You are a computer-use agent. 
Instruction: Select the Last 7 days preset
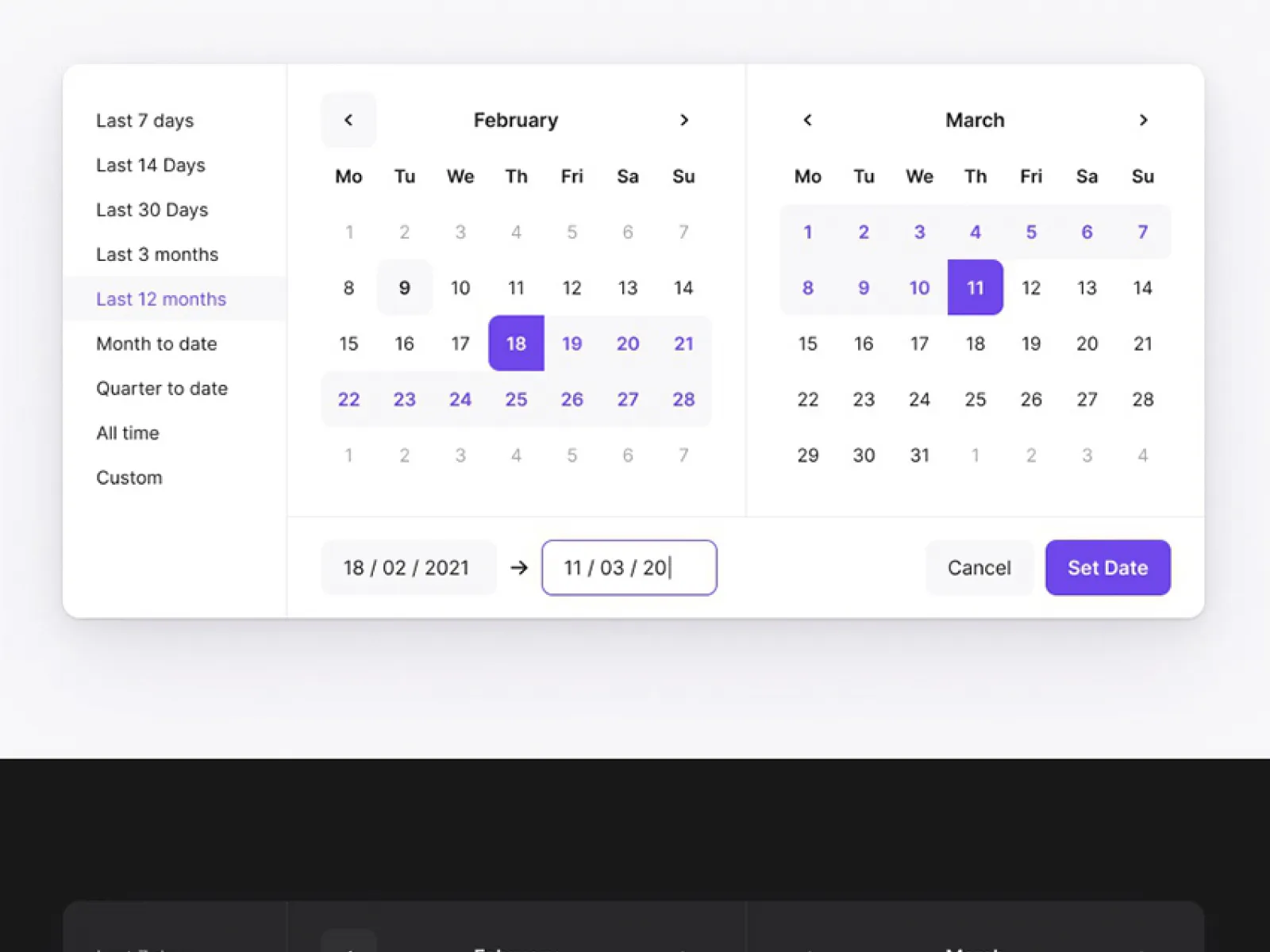pos(144,121)
